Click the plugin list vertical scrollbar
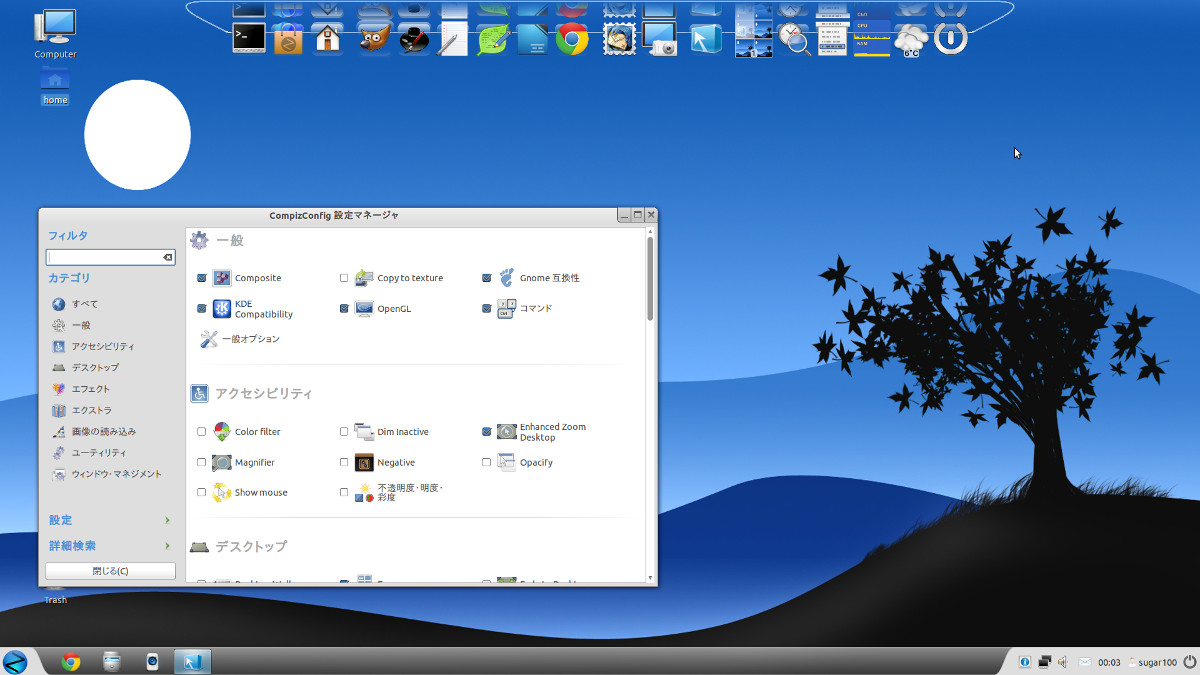The width and height of the screenshot is (1200, 675). coord(651,279)
